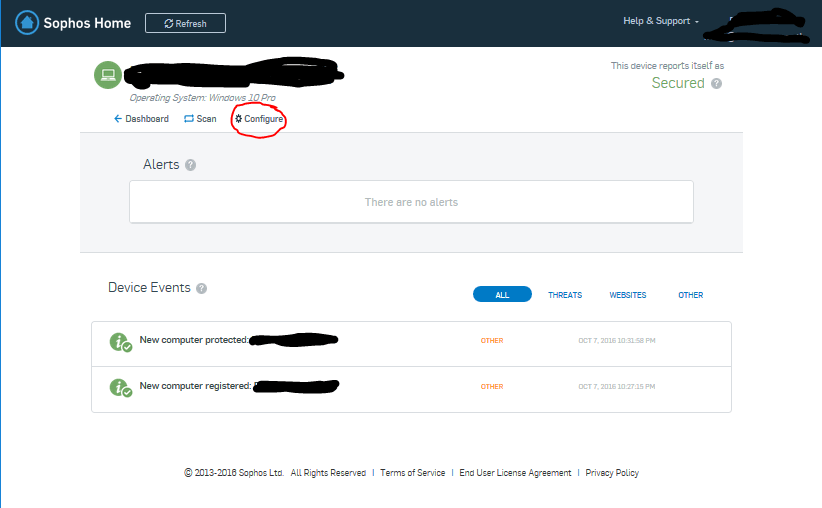Click the This device reports itself as text
The image size is (822, 508).
pyautogui.click(x=667, y=66)
